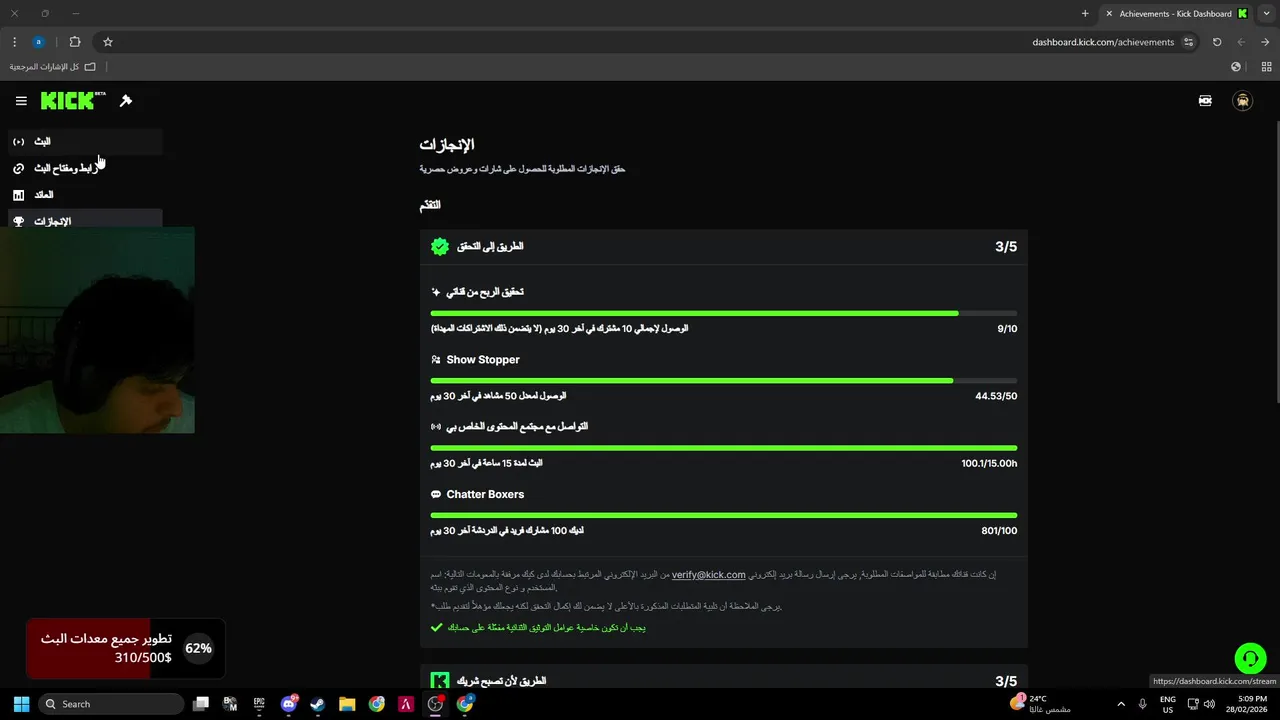This screenshot has height=720, width=1280.
Task: Open the Kick hamburger sidebar menu
Action: (x=21, y=101)
